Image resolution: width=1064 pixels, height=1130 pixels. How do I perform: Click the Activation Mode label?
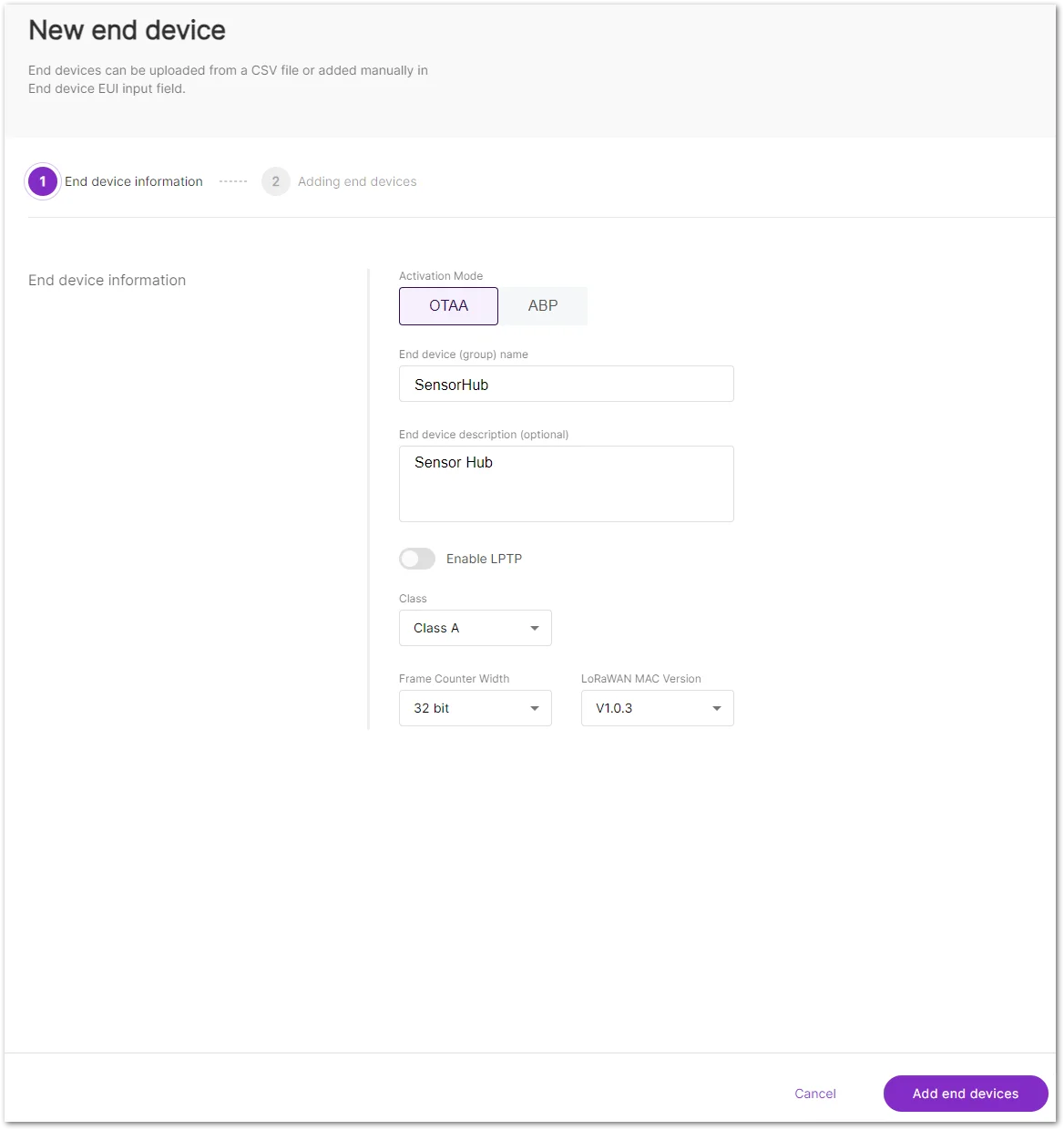[x=441, y=276]
